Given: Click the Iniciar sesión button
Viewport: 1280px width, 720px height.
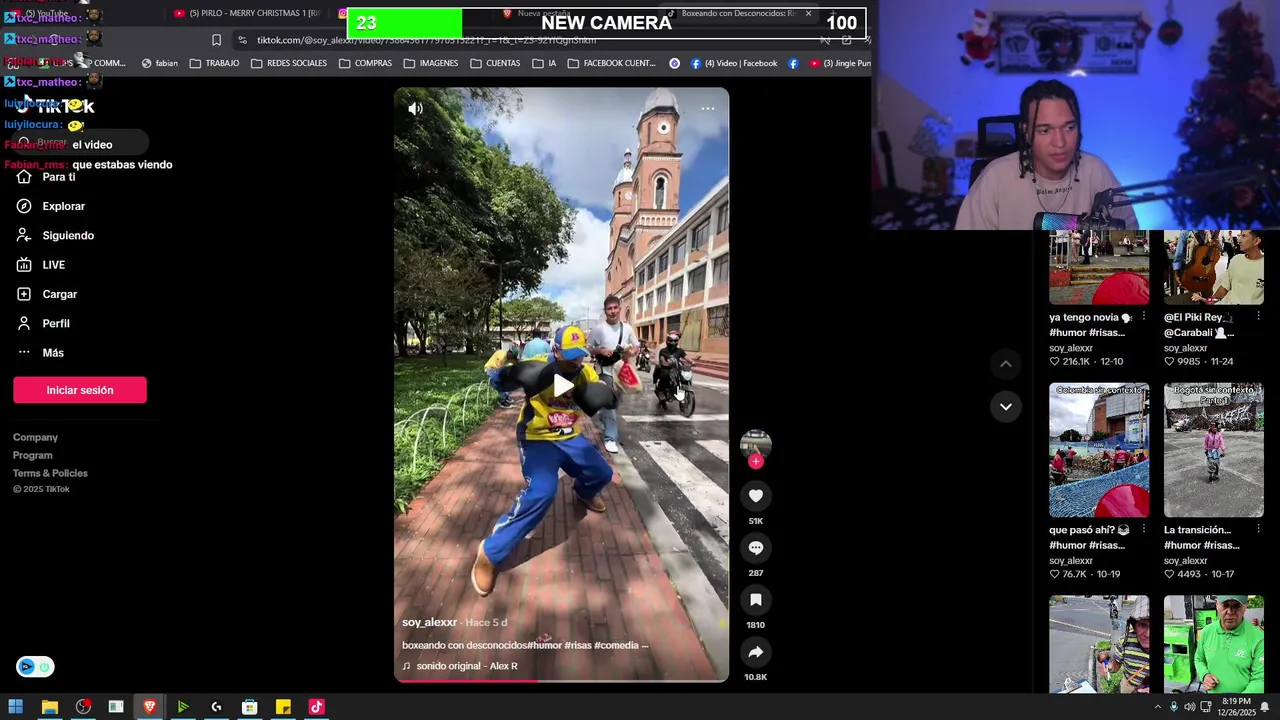Looking at the screenshot, I should (x=80, y=390).
